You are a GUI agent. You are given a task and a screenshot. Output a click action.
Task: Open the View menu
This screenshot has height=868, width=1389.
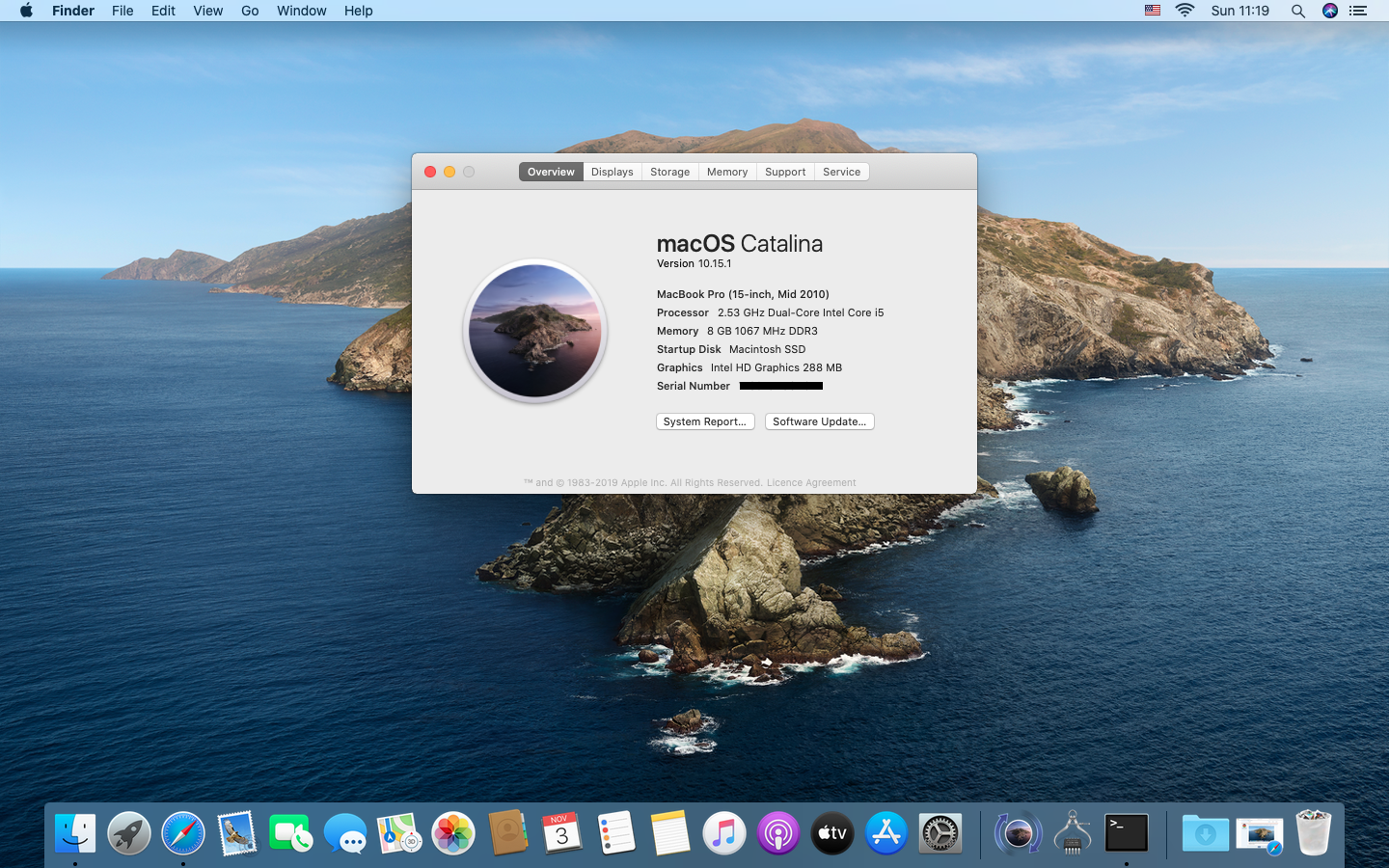tap(207, 11)
